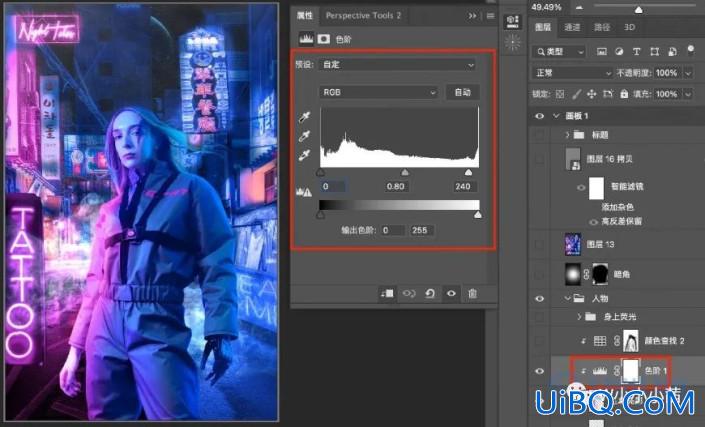Lock layer position

point(592,94)
